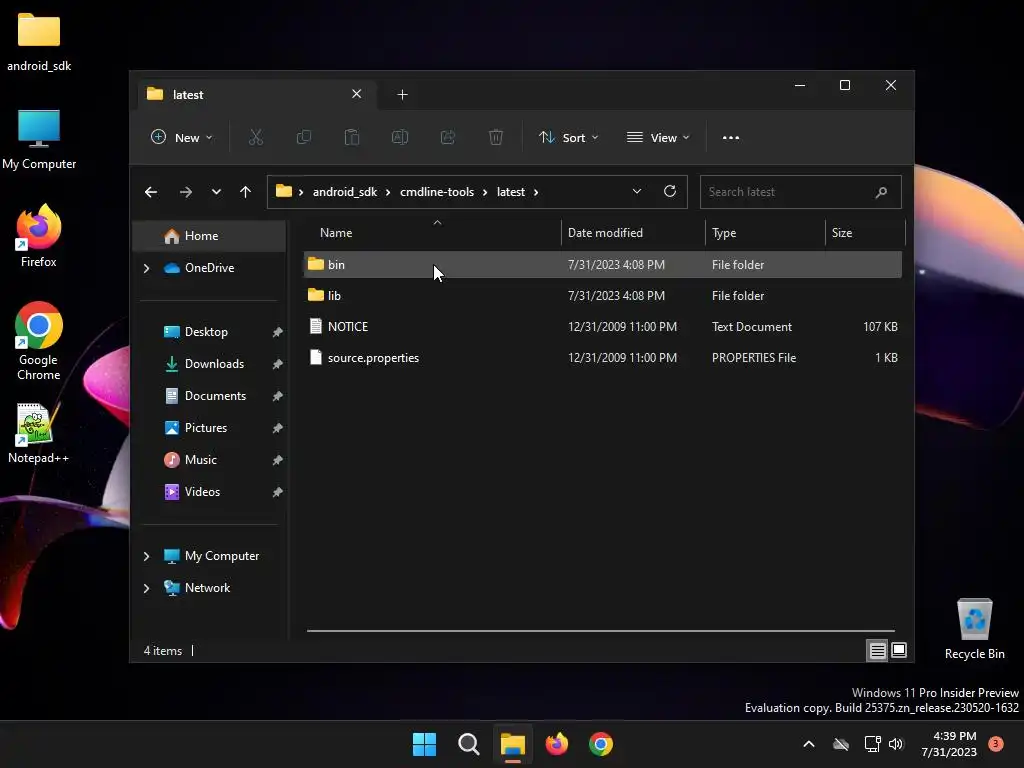Click the Cut scissors icon in toolbar
The height and width of the screenshot is (768, 1024).
255,137
